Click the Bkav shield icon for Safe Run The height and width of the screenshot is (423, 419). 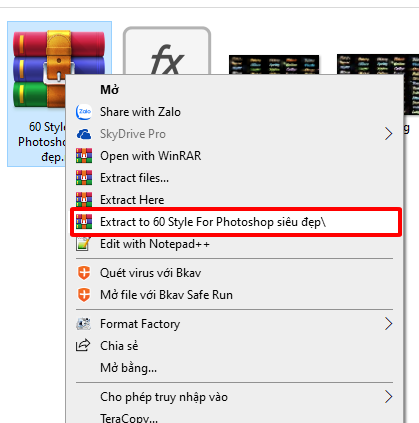(x=84, y=295)
